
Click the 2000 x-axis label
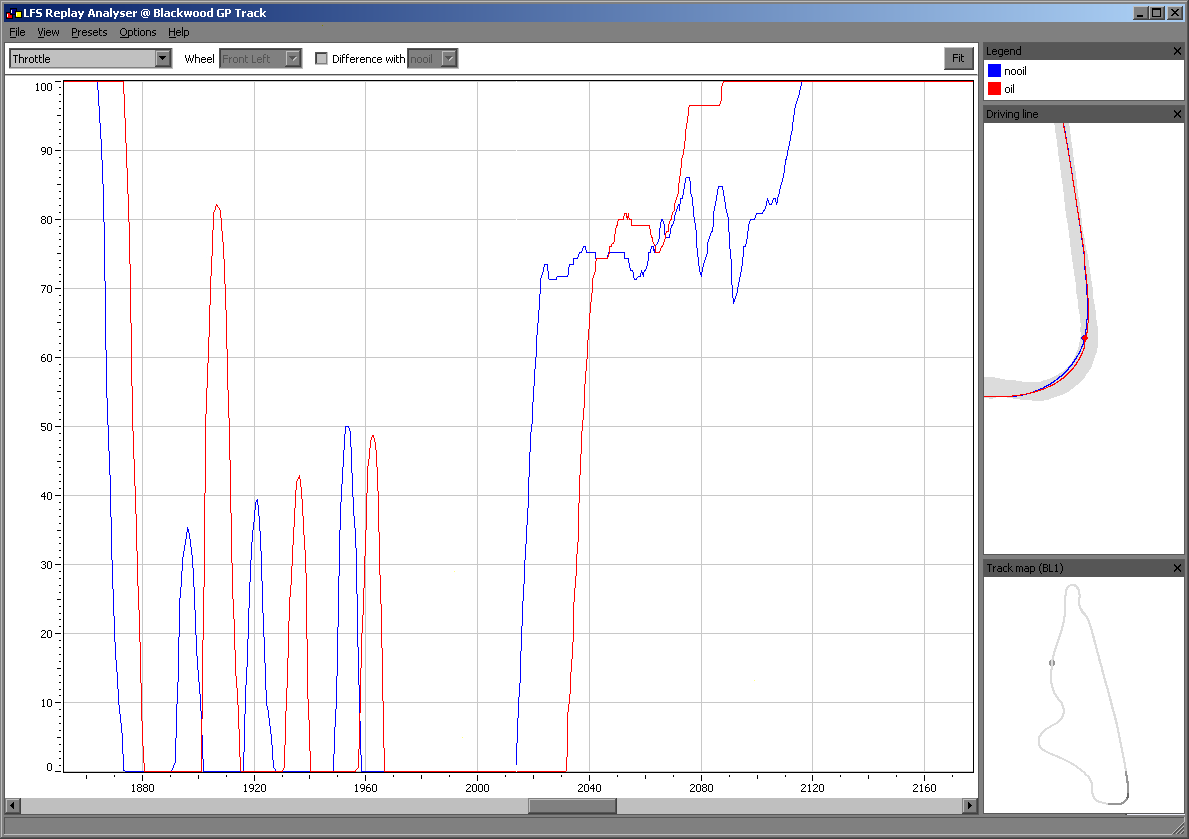477,787
